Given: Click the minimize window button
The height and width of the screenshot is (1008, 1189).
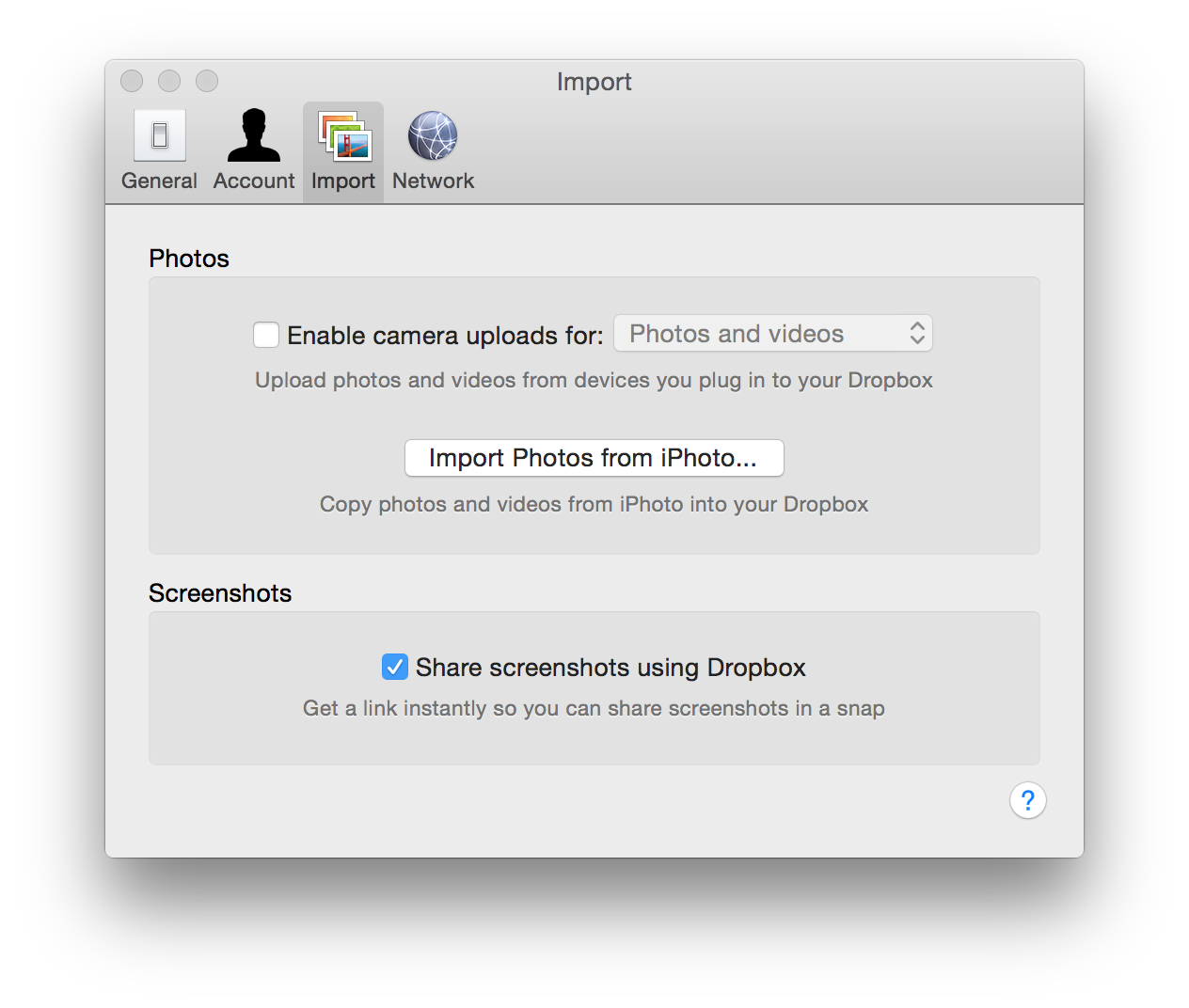Looking at the screenshot, I should point(169,82).
